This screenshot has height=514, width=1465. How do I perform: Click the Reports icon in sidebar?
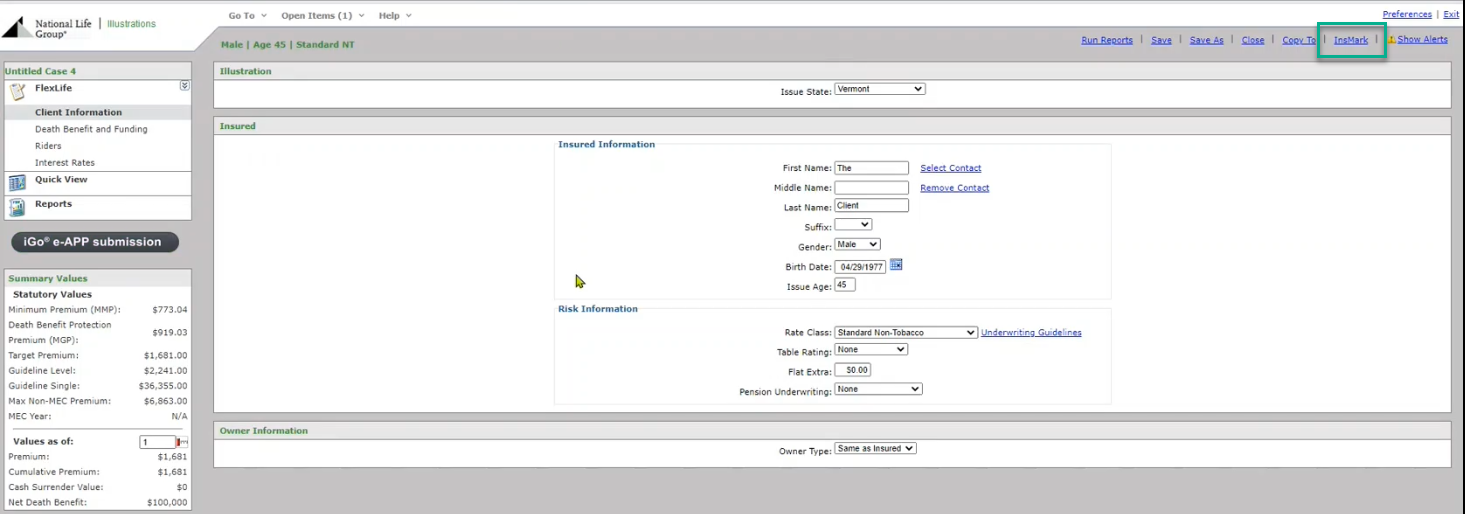click(x=17, y=207)
